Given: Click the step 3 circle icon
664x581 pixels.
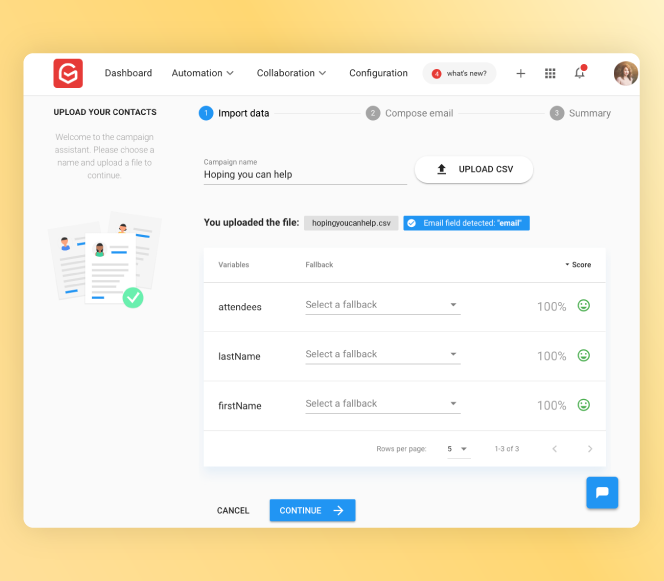Looking at the screenshot, I should pos(556,113).
